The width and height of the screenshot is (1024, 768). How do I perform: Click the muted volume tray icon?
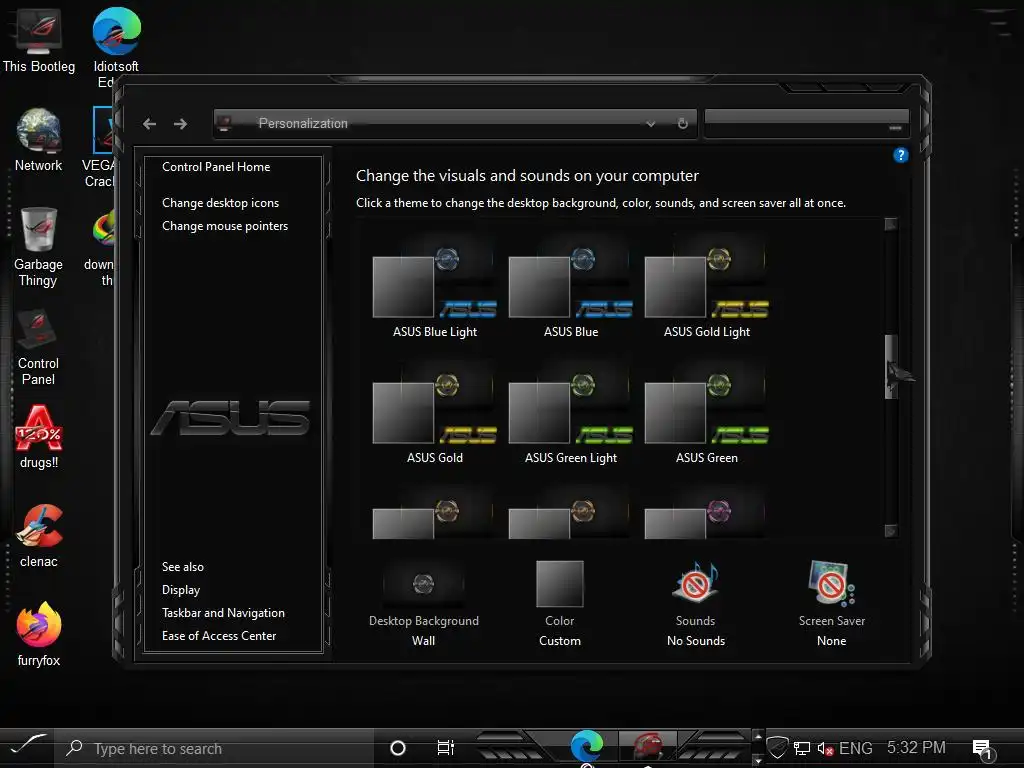coord(825,748)
